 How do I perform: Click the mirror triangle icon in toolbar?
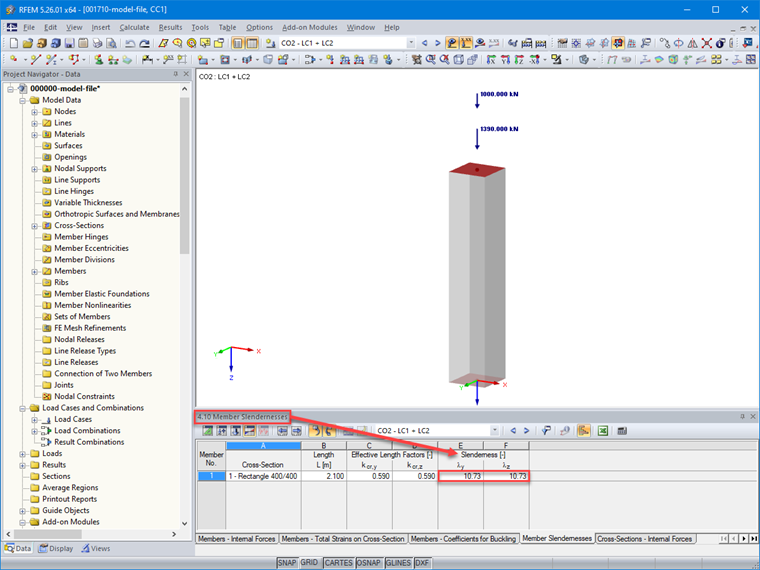click(693, 43)
